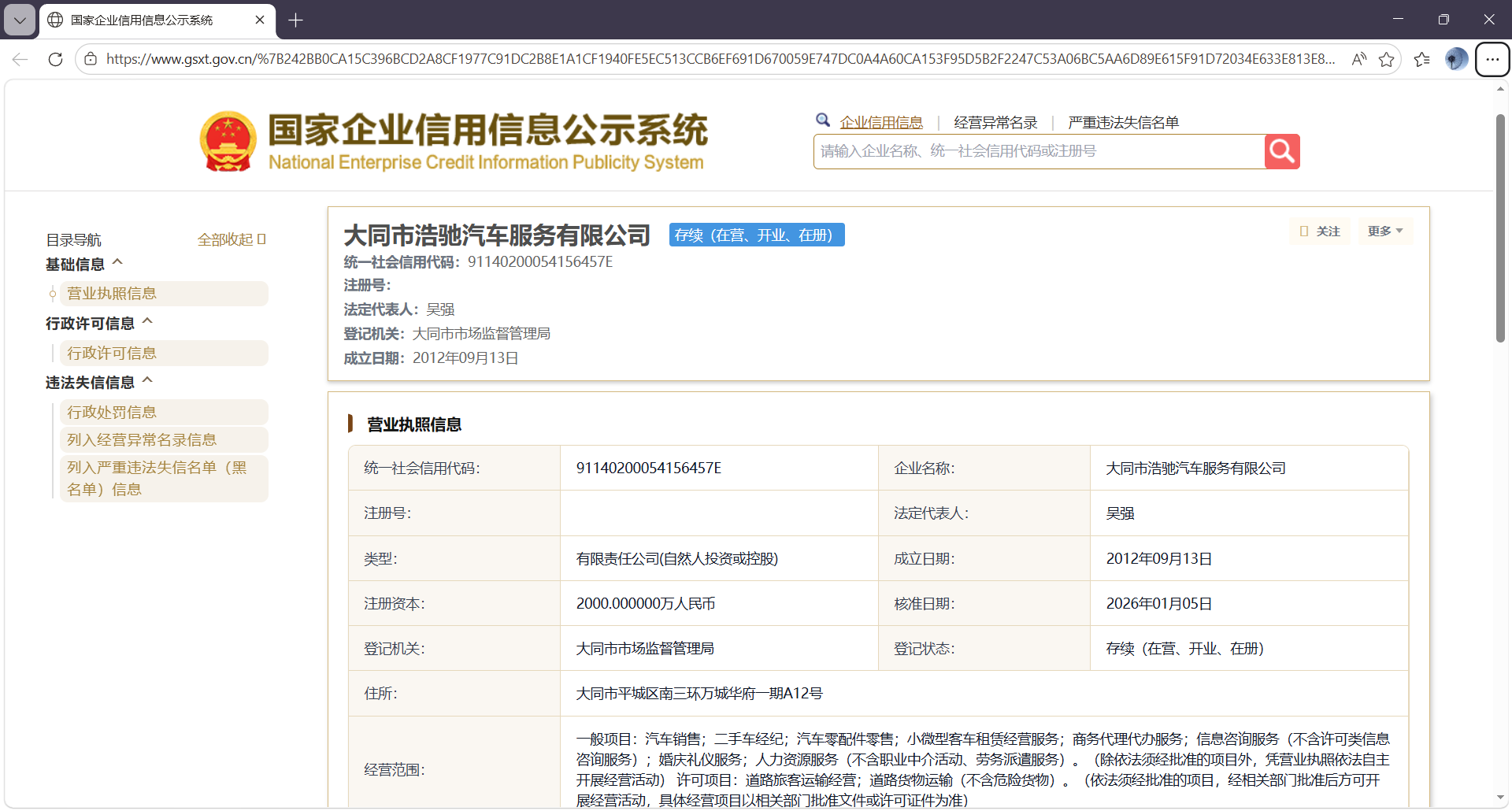
Task: Toggle the Read aloud icon
Action: point(1358,59)
